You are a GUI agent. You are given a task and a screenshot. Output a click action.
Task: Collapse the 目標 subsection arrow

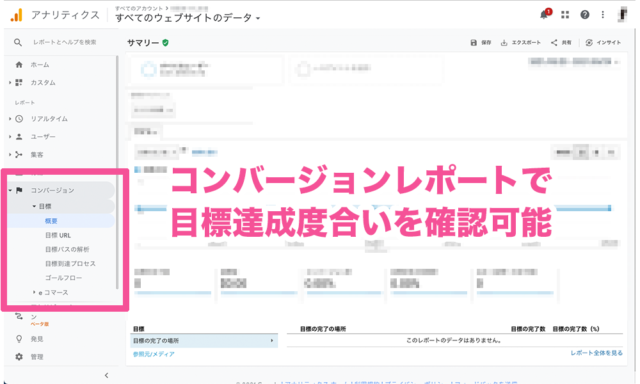tap(34, 206)
